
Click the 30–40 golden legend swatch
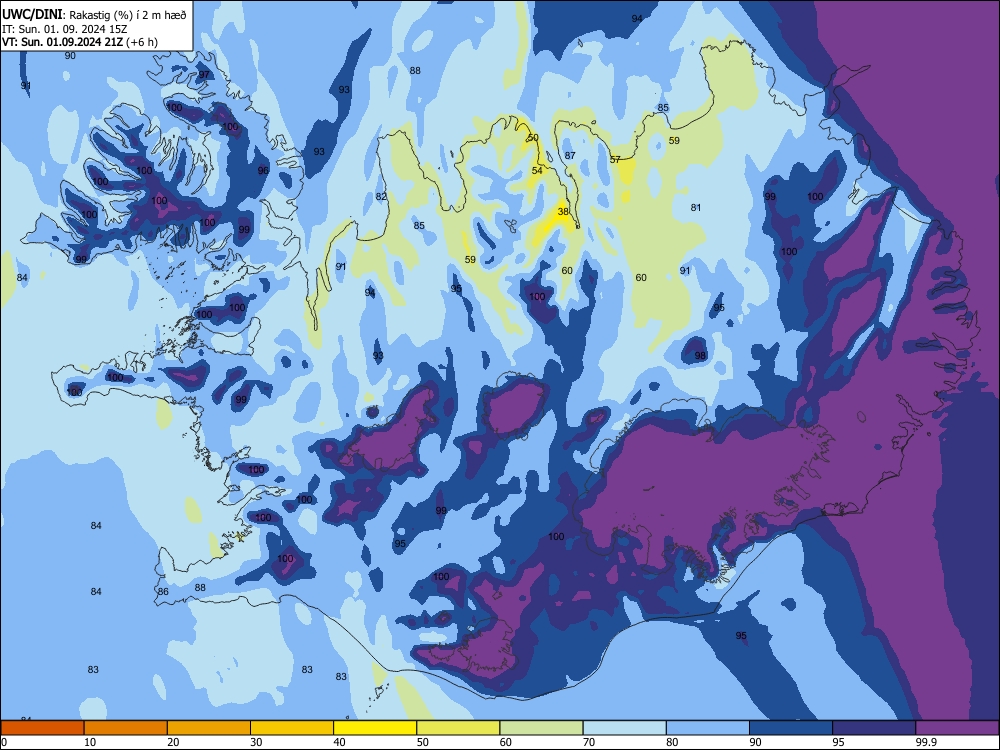click(x=292, y=728)
